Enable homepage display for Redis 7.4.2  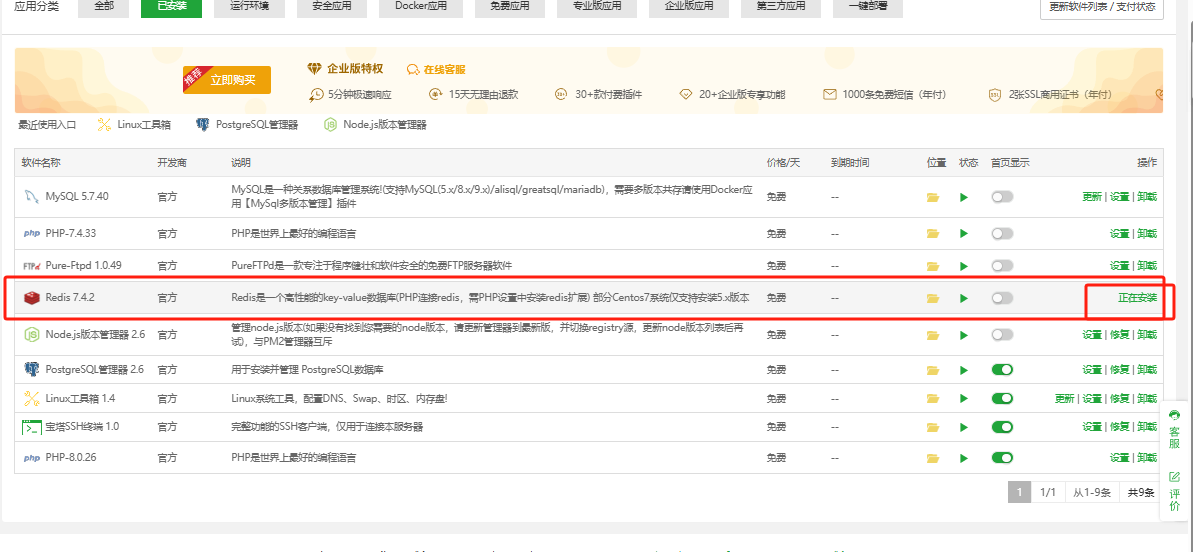coord(1002,297)
